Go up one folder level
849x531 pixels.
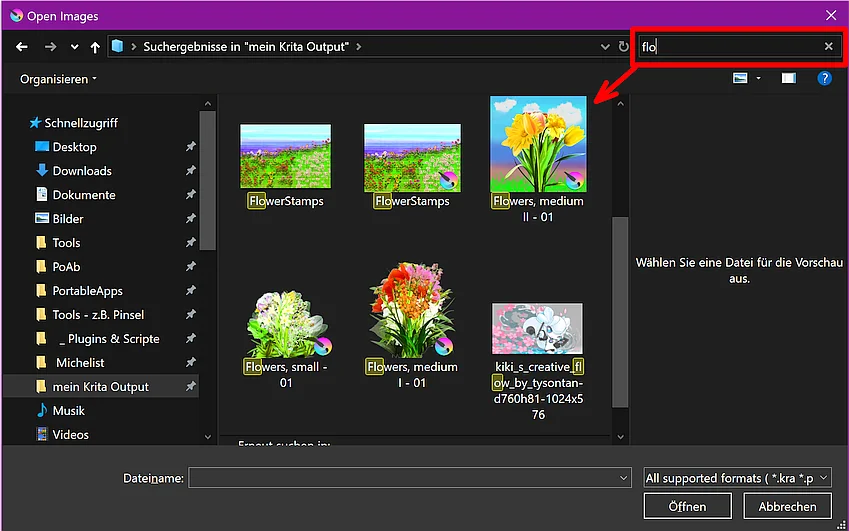coord(95,47)
